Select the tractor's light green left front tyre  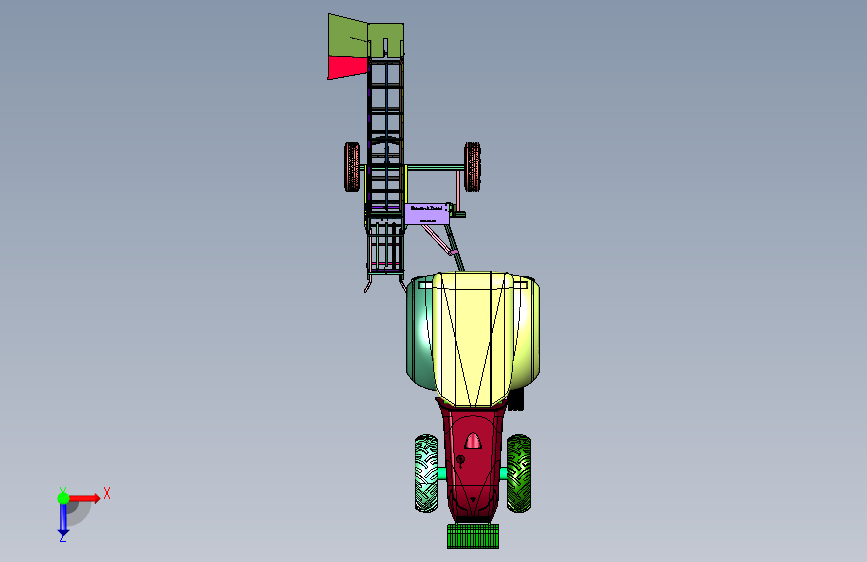(426, 473)
